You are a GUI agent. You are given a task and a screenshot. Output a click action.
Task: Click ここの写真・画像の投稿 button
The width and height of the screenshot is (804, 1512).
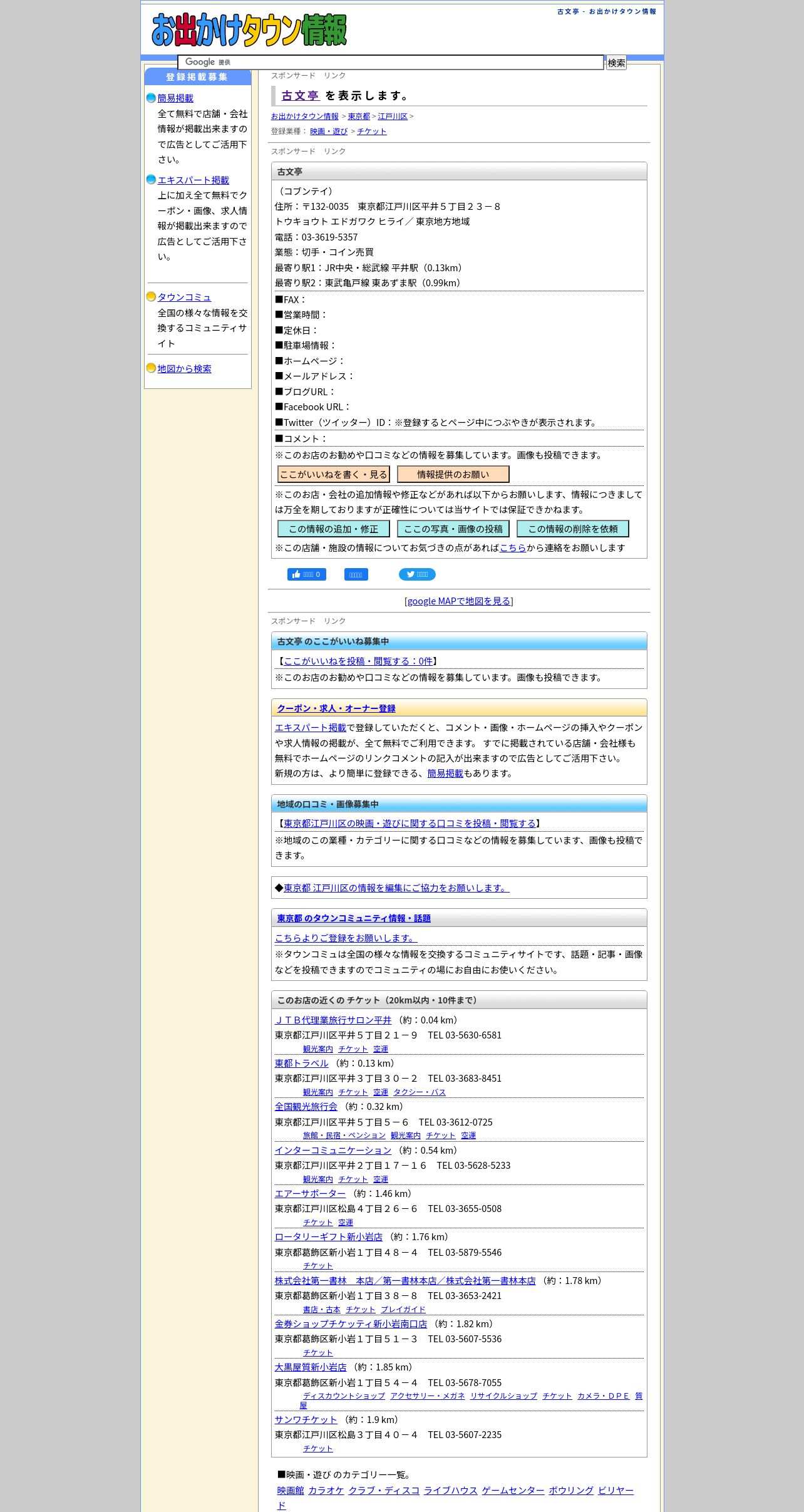click(453, 529)
